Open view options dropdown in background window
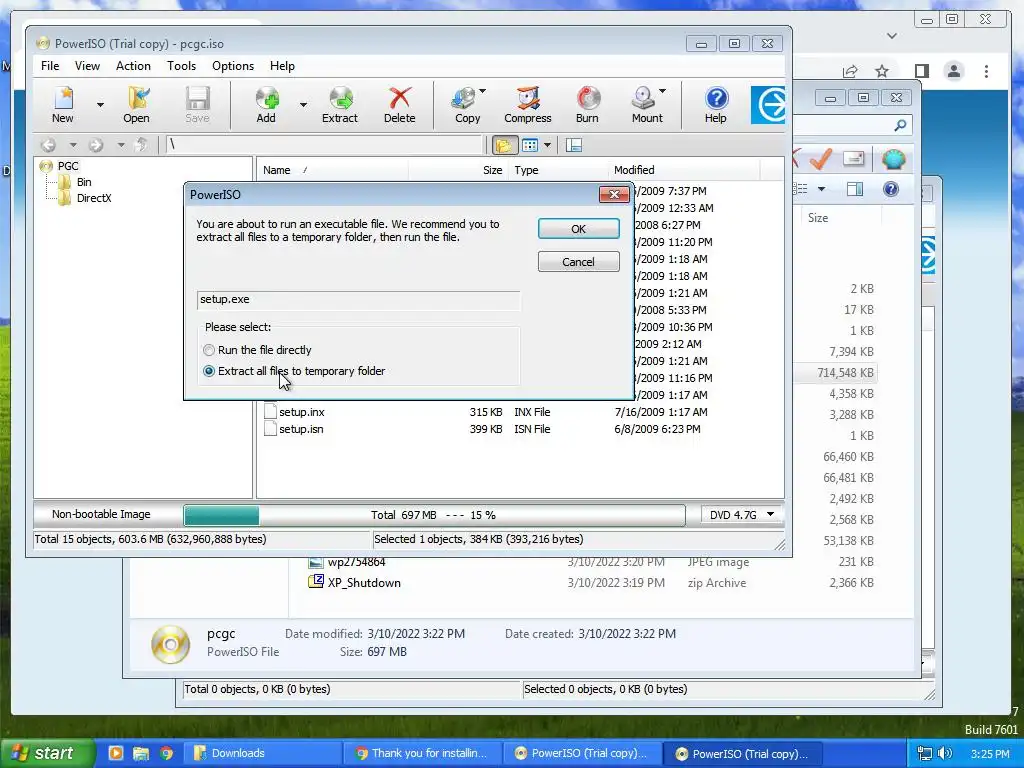1024x768 pixels. click(x=822, y=189)
